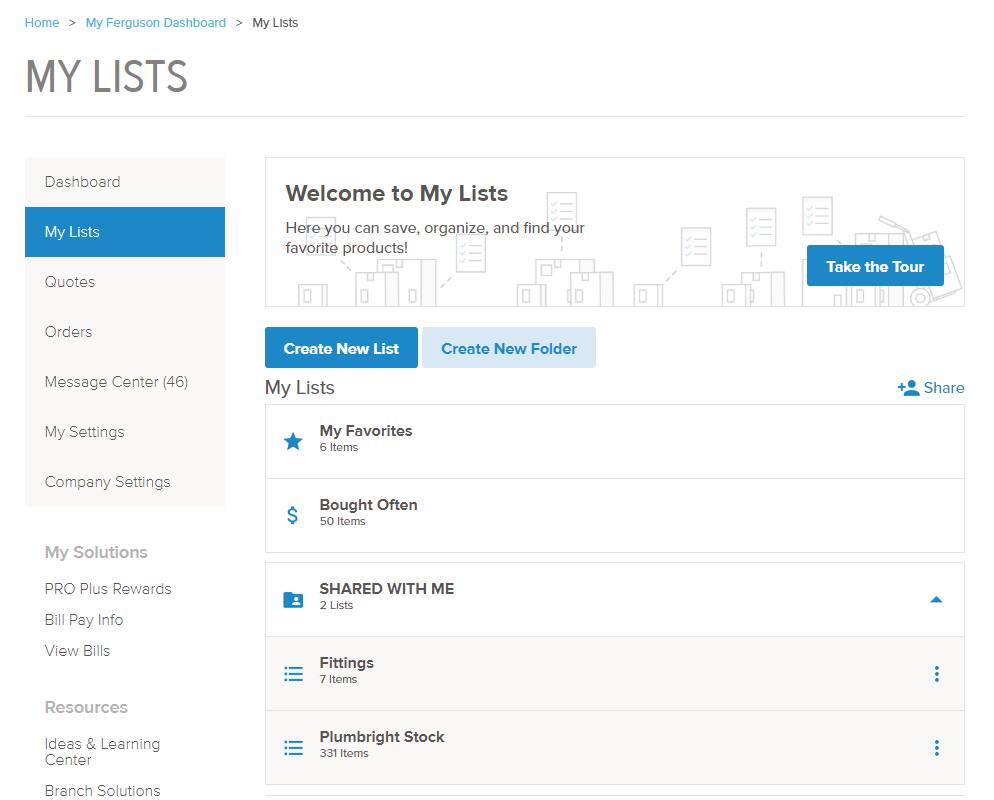Click the dollar sign icon on Bought Often

(x=292, y=512)
